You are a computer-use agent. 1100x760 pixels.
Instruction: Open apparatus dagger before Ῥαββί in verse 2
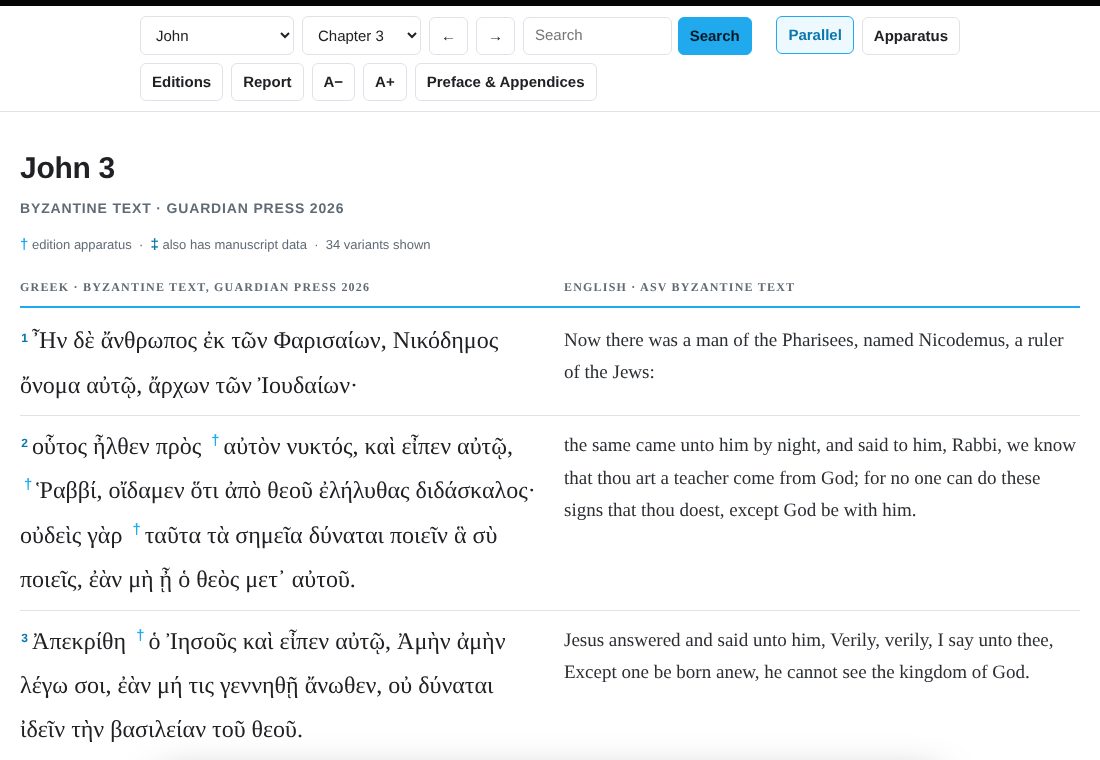pyautogui.click(x=28, y=484)
